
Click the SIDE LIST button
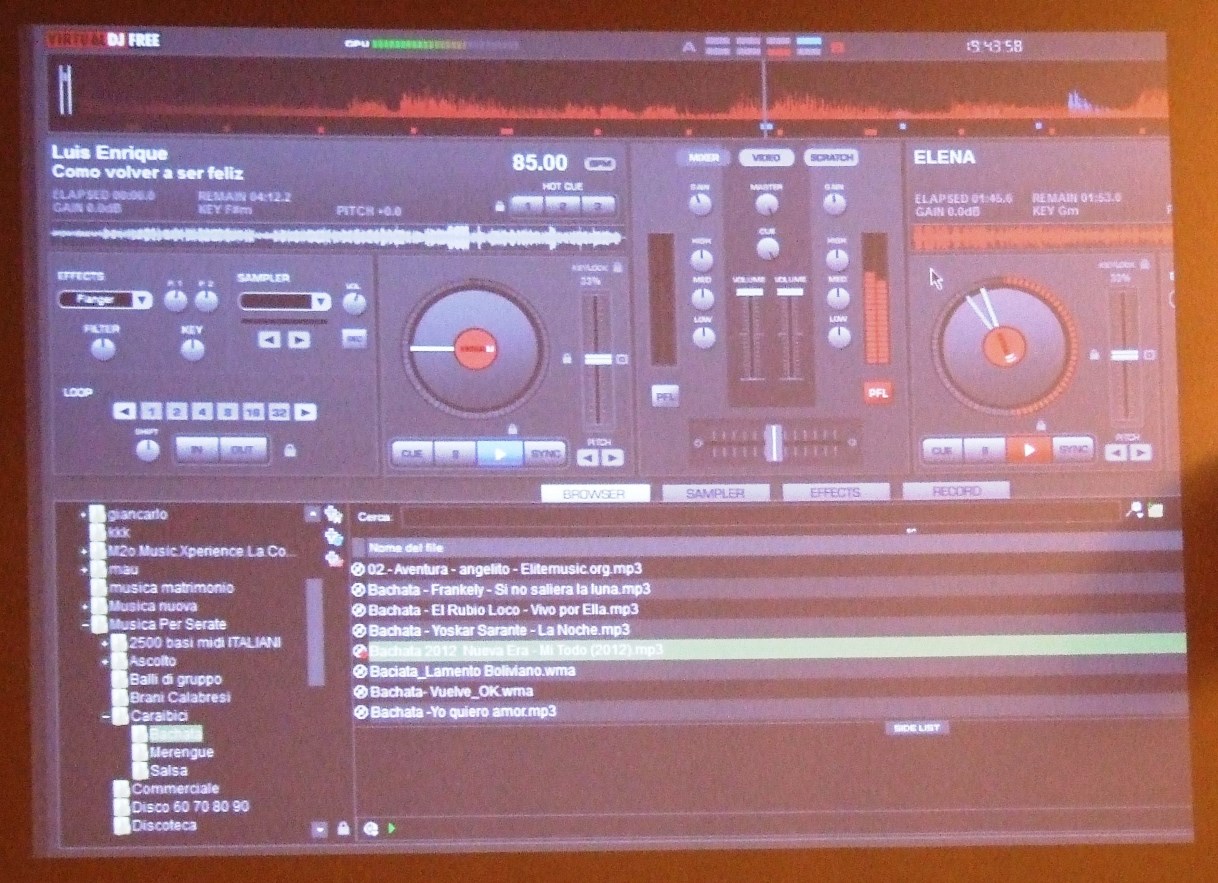coord(916,728)
